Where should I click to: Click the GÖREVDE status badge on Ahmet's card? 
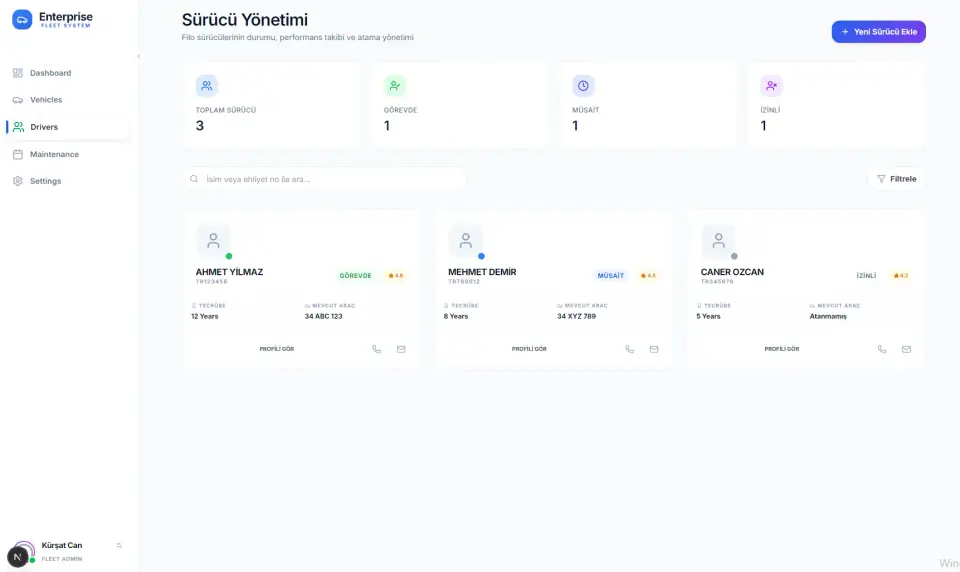[356, 276]
